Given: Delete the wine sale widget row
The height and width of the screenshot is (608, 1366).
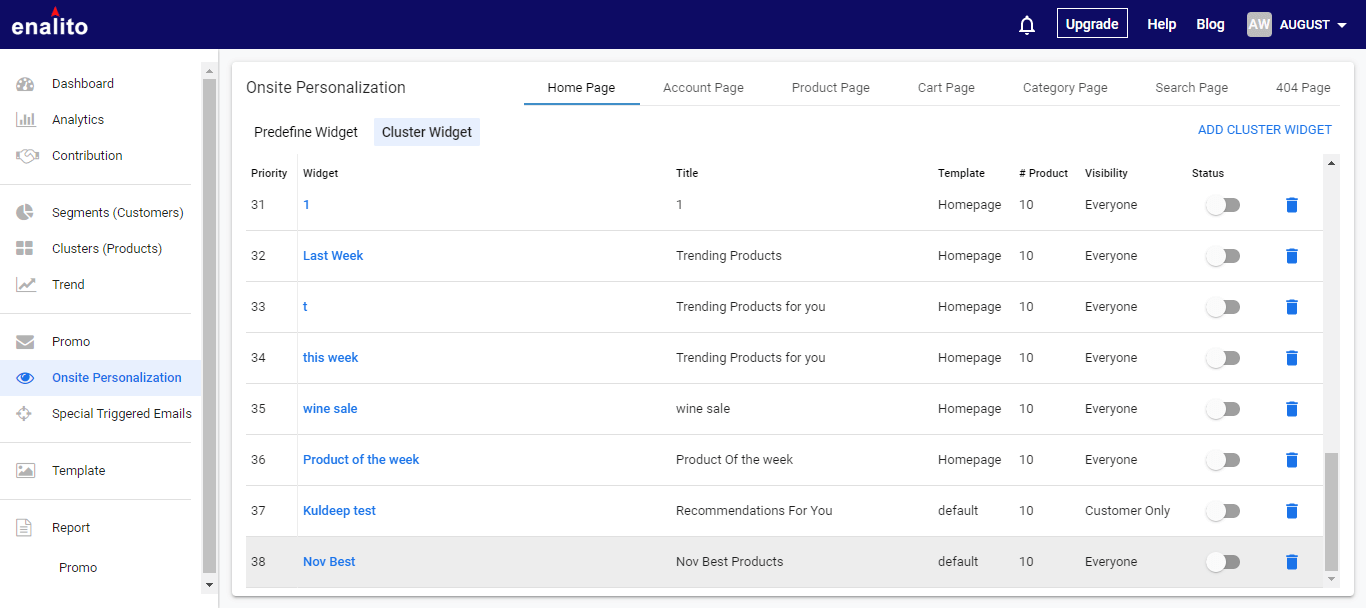Looking at the screenshot, I should [x=1291, y=409].
